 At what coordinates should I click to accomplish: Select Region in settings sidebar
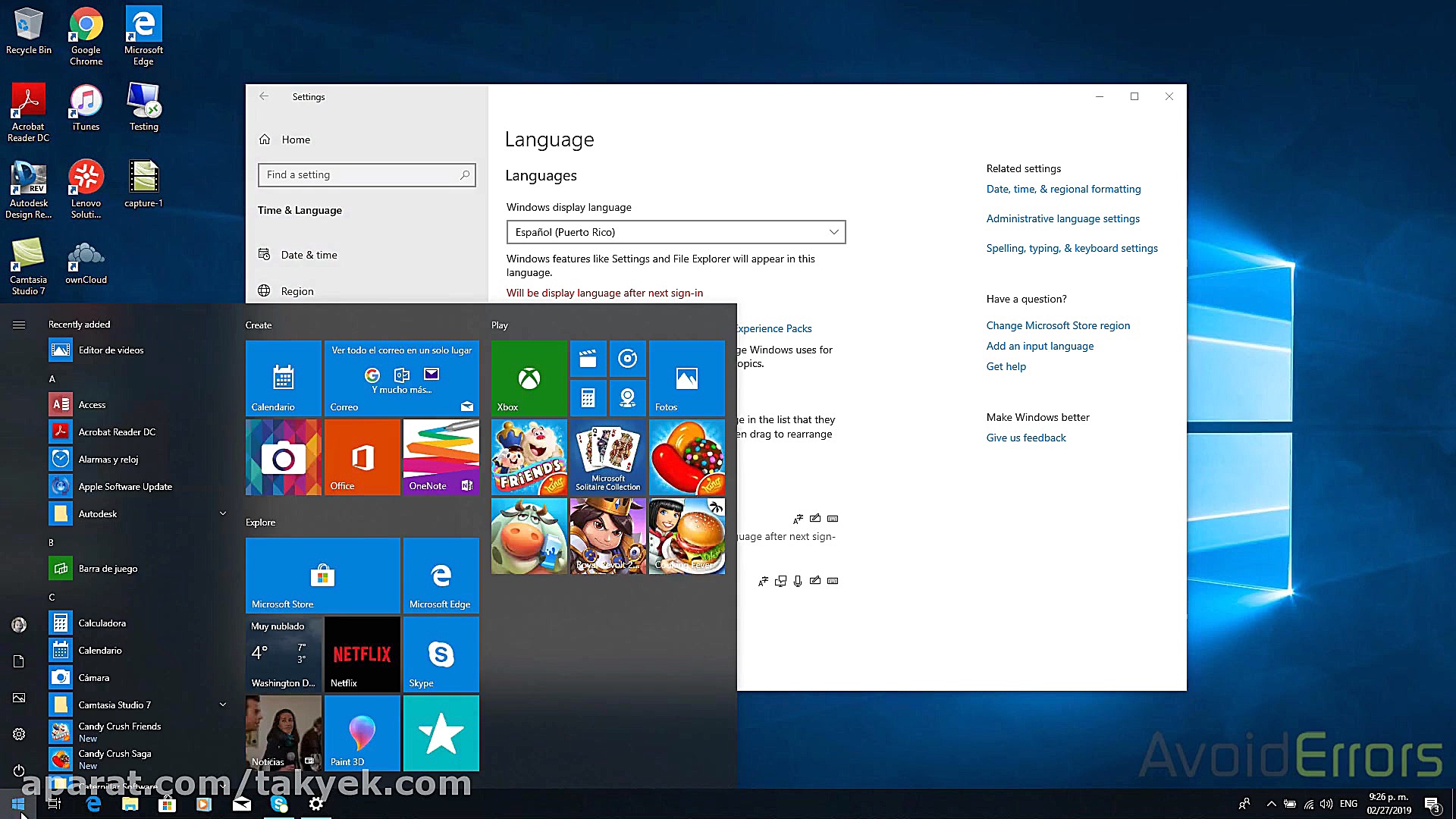pyautogui.click(x=297, y=291)
